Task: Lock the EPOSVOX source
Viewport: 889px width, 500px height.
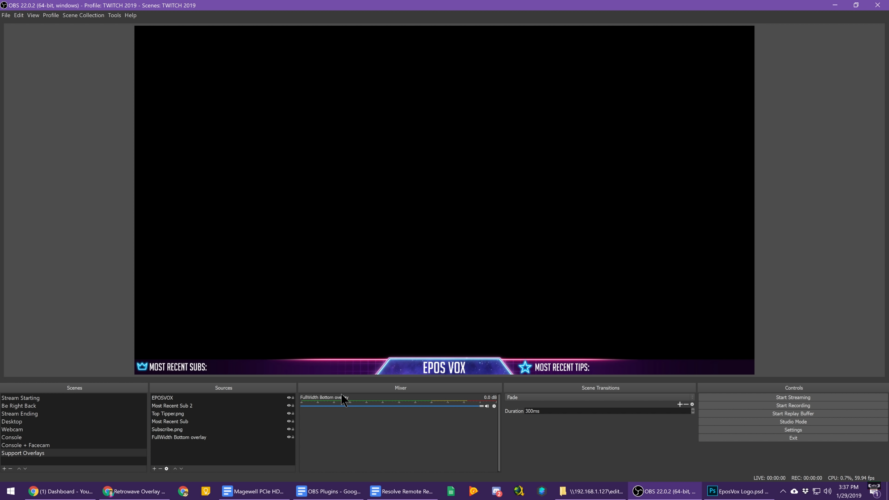Action: pos(293,398)
